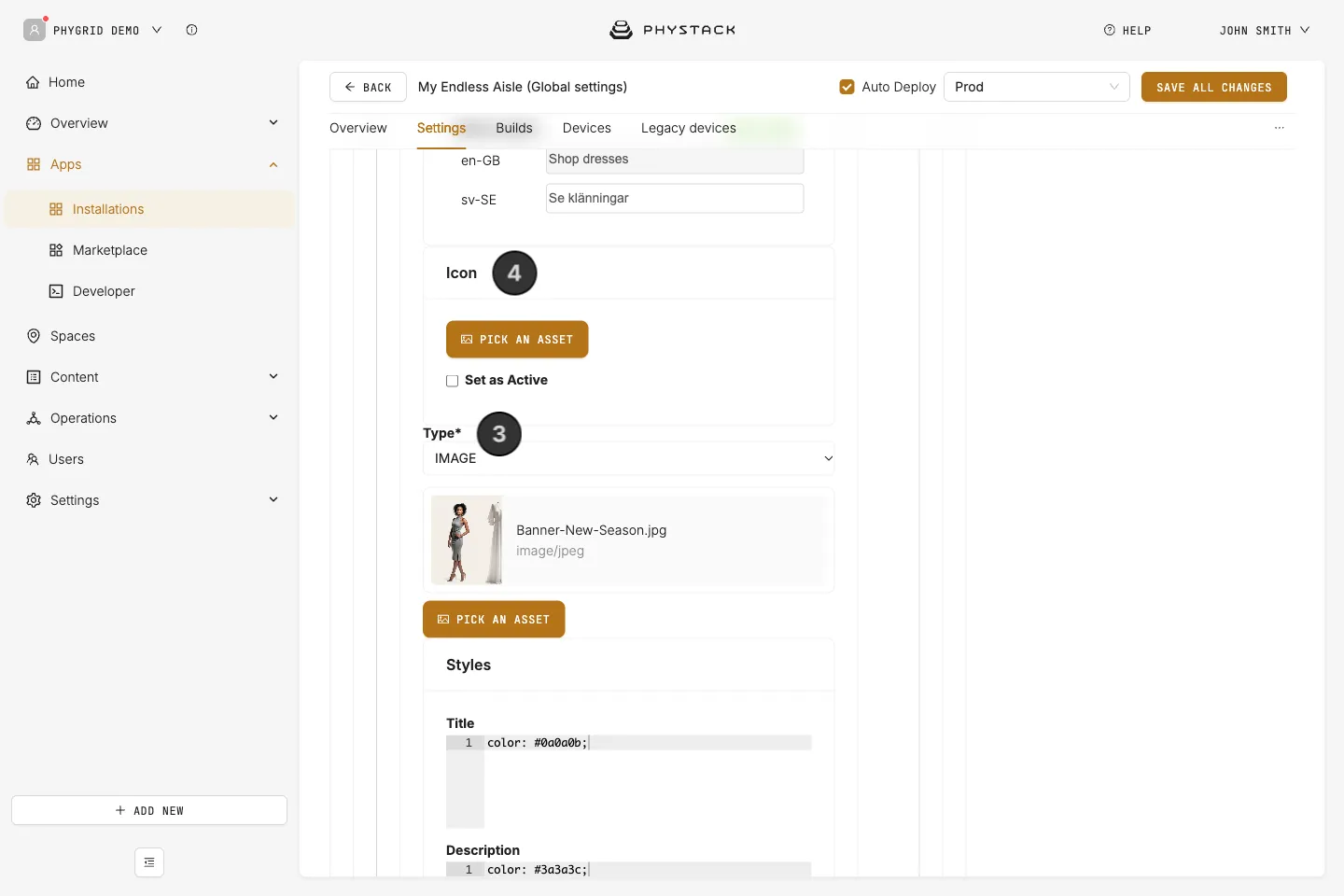Click Pick an Asset under Icon

click(x=517, y=340)
